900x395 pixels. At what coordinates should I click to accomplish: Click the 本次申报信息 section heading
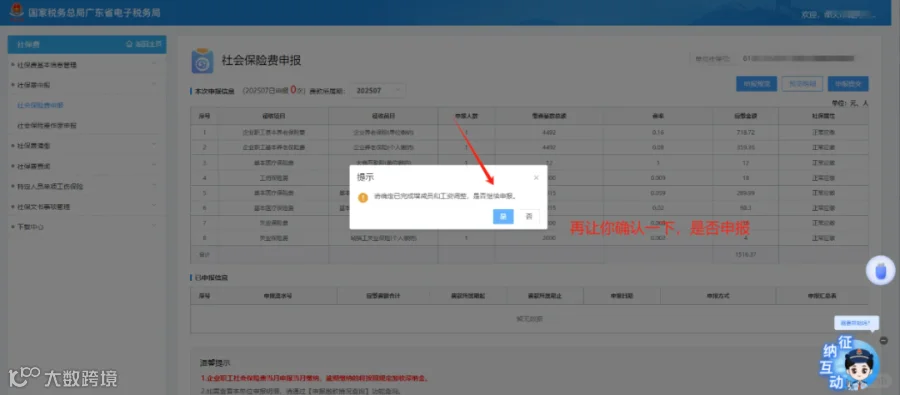point(214,91)
